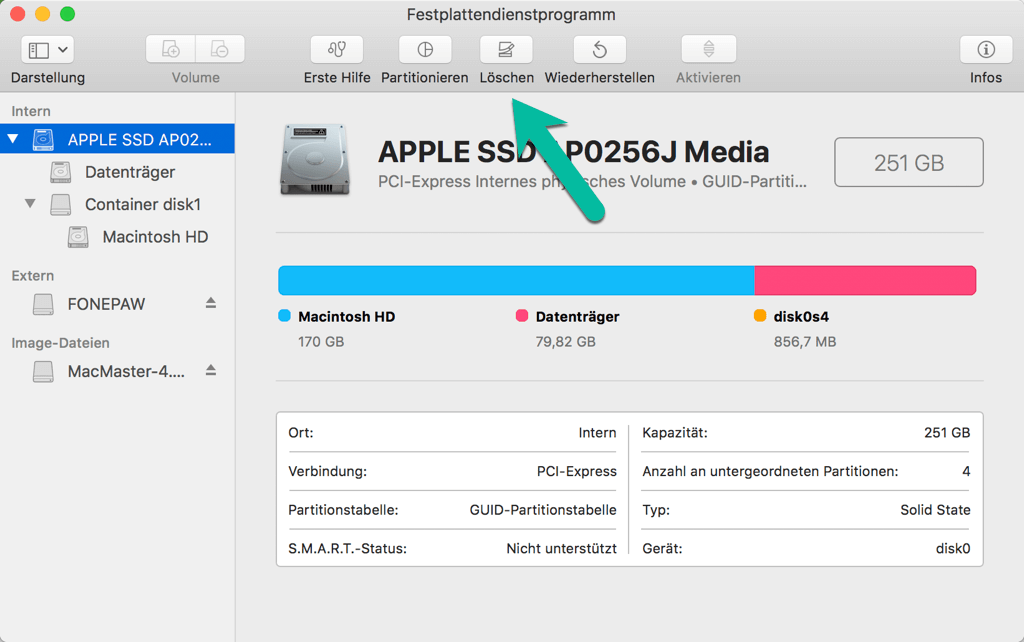This screenshot has width=1024, height=642.
Task: Click the pink Datenträger usage bar
Action: [865, 280]
